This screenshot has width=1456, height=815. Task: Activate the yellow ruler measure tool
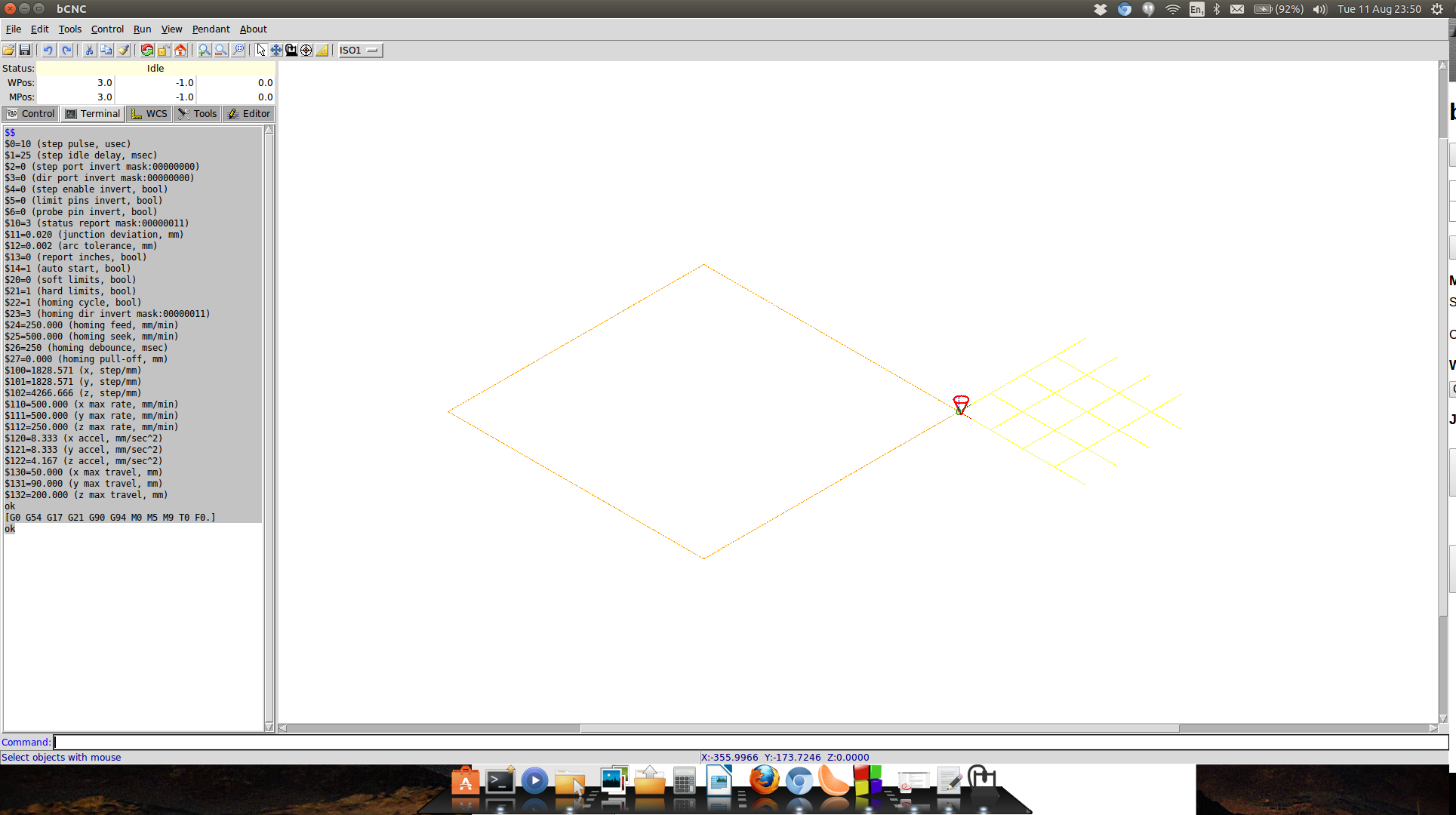[322, 50]
